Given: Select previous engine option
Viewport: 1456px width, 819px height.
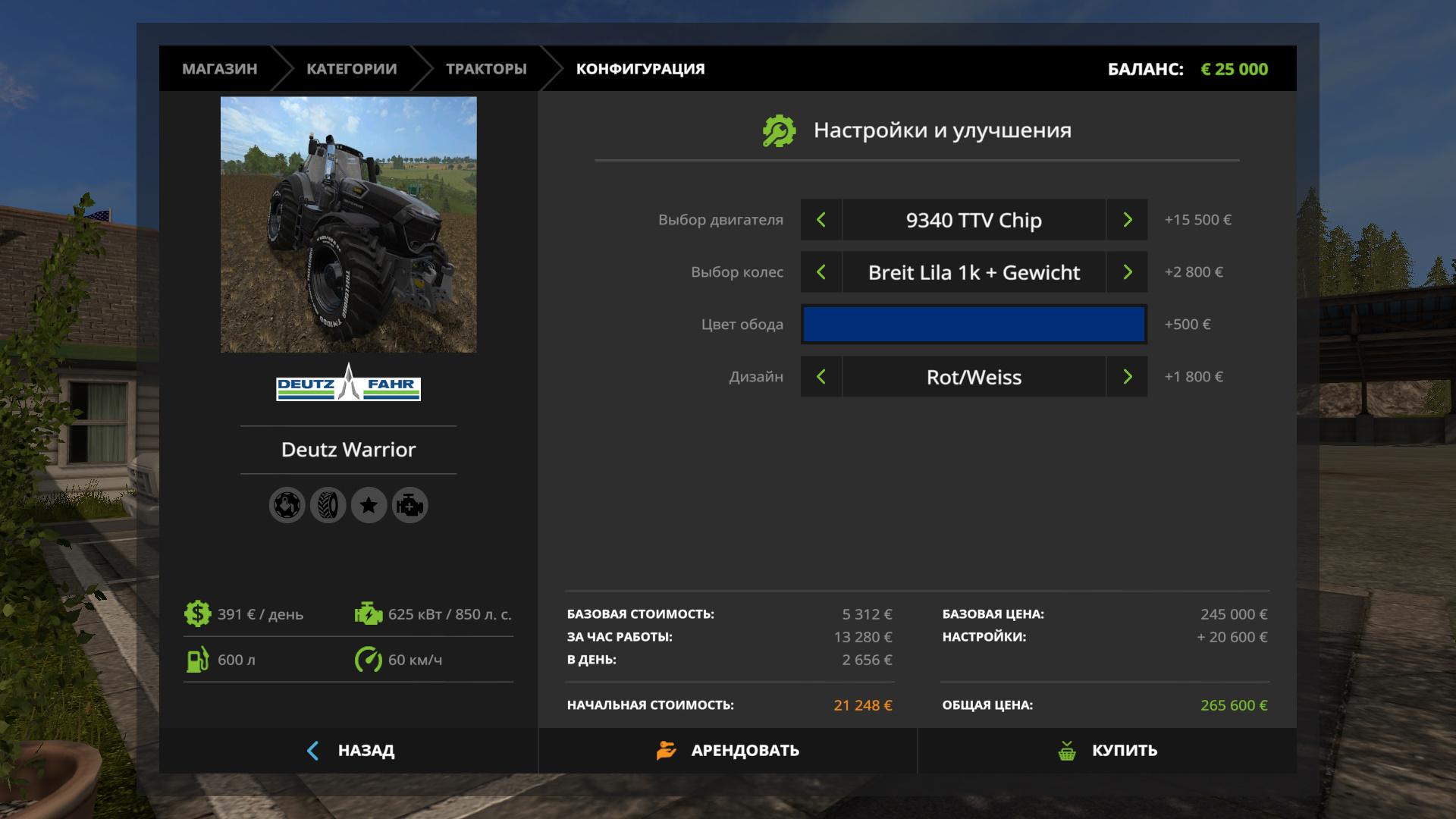Looking at the screenshot, I should [x=821, y=220].
